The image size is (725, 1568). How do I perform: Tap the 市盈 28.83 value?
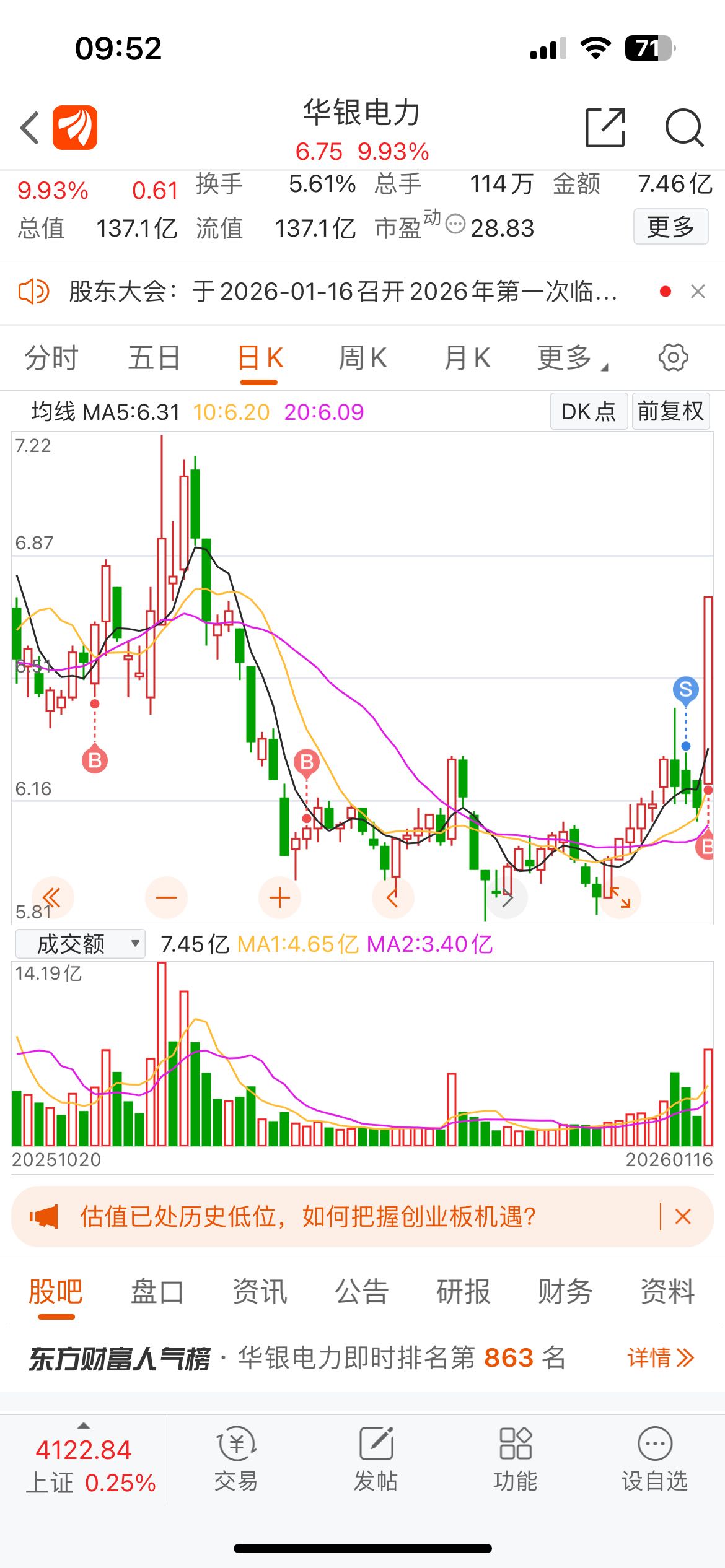[502, 228]
